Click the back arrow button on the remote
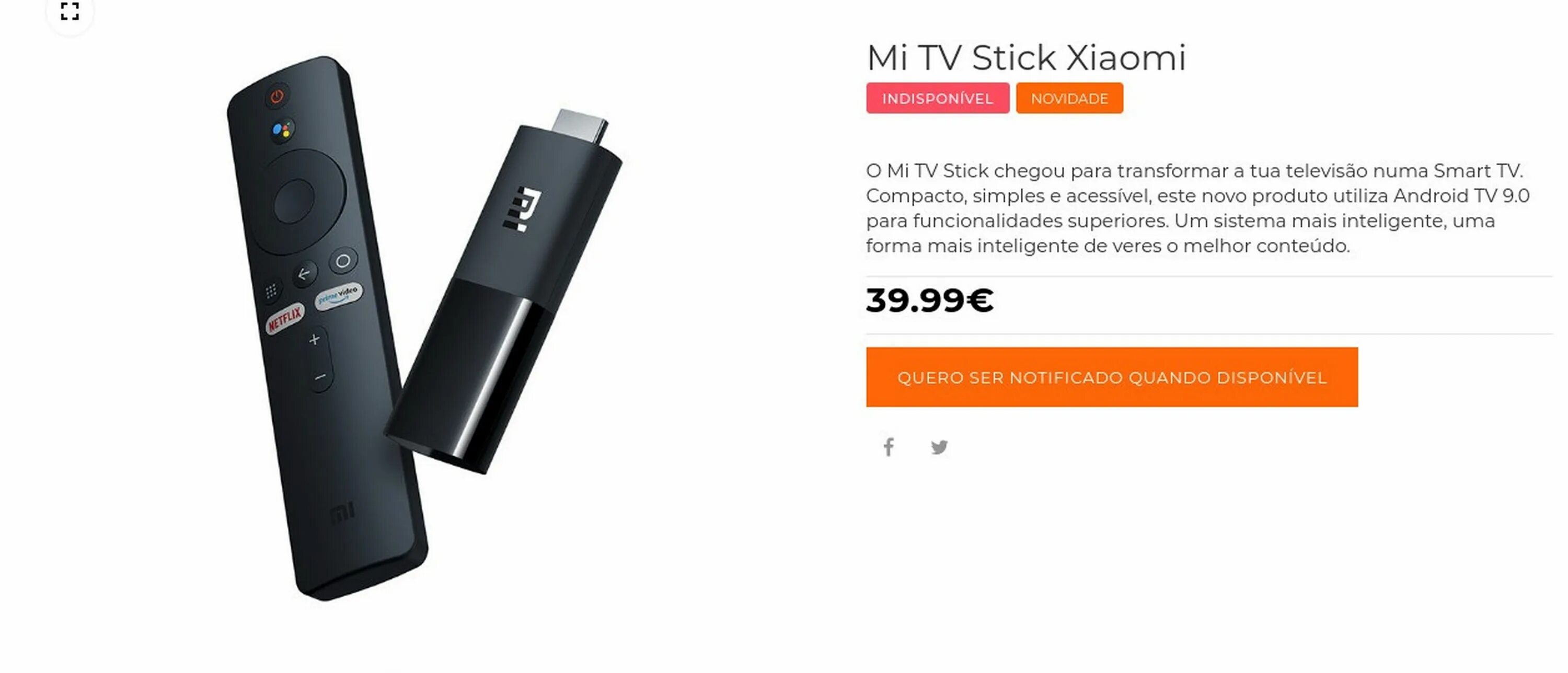This screenshot has height=673, width=1568. pyautogui.click(x=304, y=274)
